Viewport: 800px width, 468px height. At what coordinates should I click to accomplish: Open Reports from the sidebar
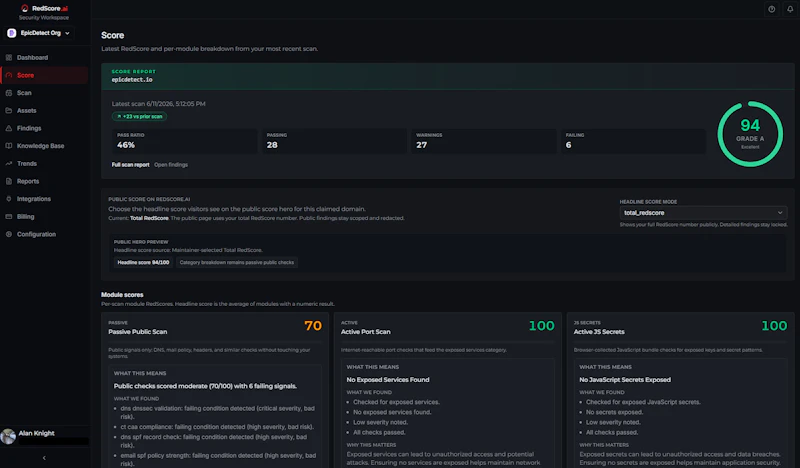tap(44, 181)
